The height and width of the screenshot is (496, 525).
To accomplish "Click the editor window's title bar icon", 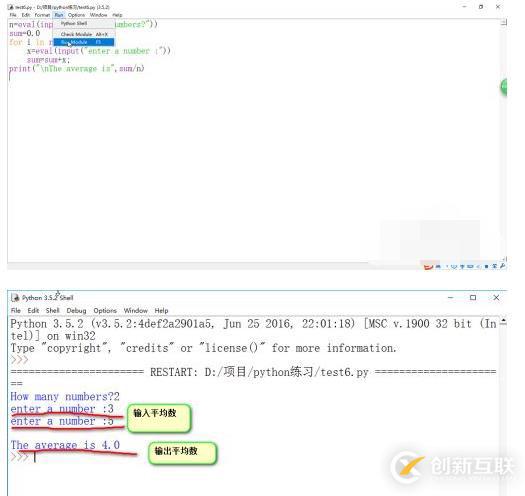I will 10,7.
